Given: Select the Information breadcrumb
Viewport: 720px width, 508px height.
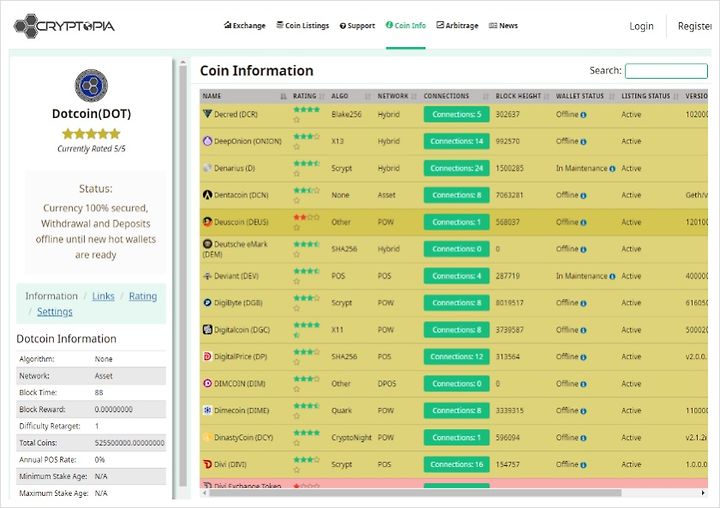Looking at the screenshot, I should [51, 296].
